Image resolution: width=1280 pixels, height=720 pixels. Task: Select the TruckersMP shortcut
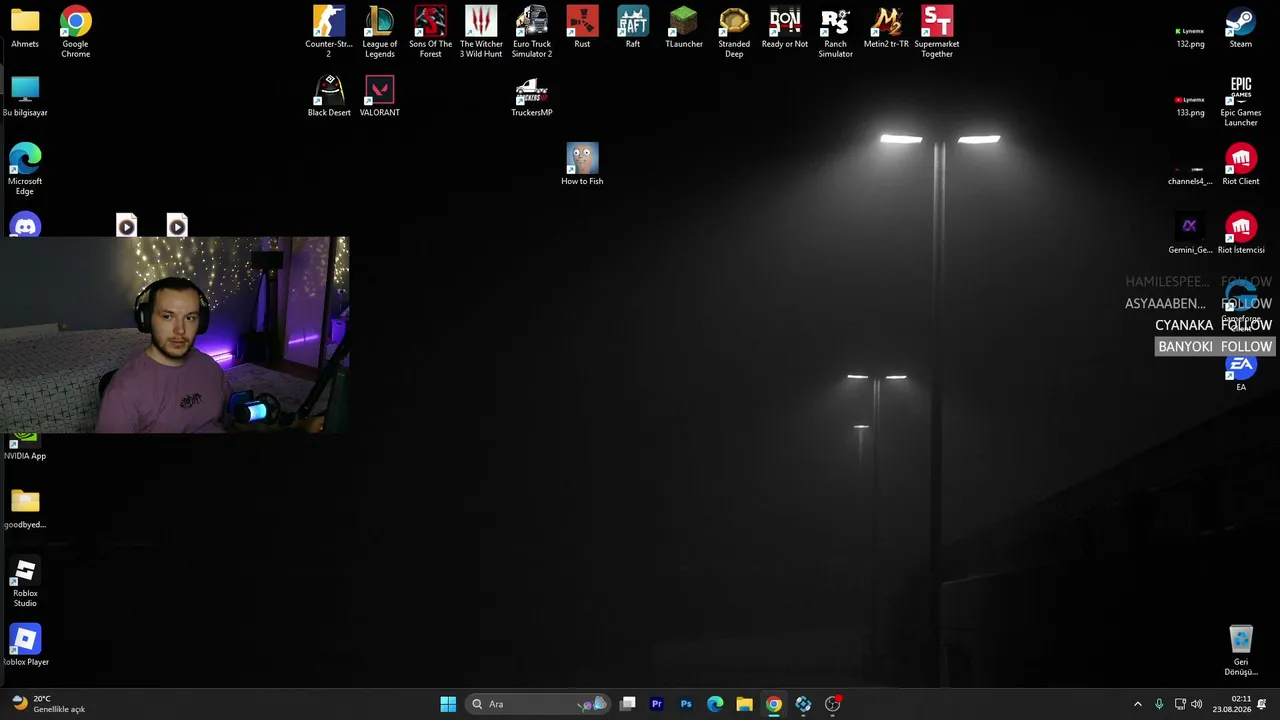coord(532,96)
